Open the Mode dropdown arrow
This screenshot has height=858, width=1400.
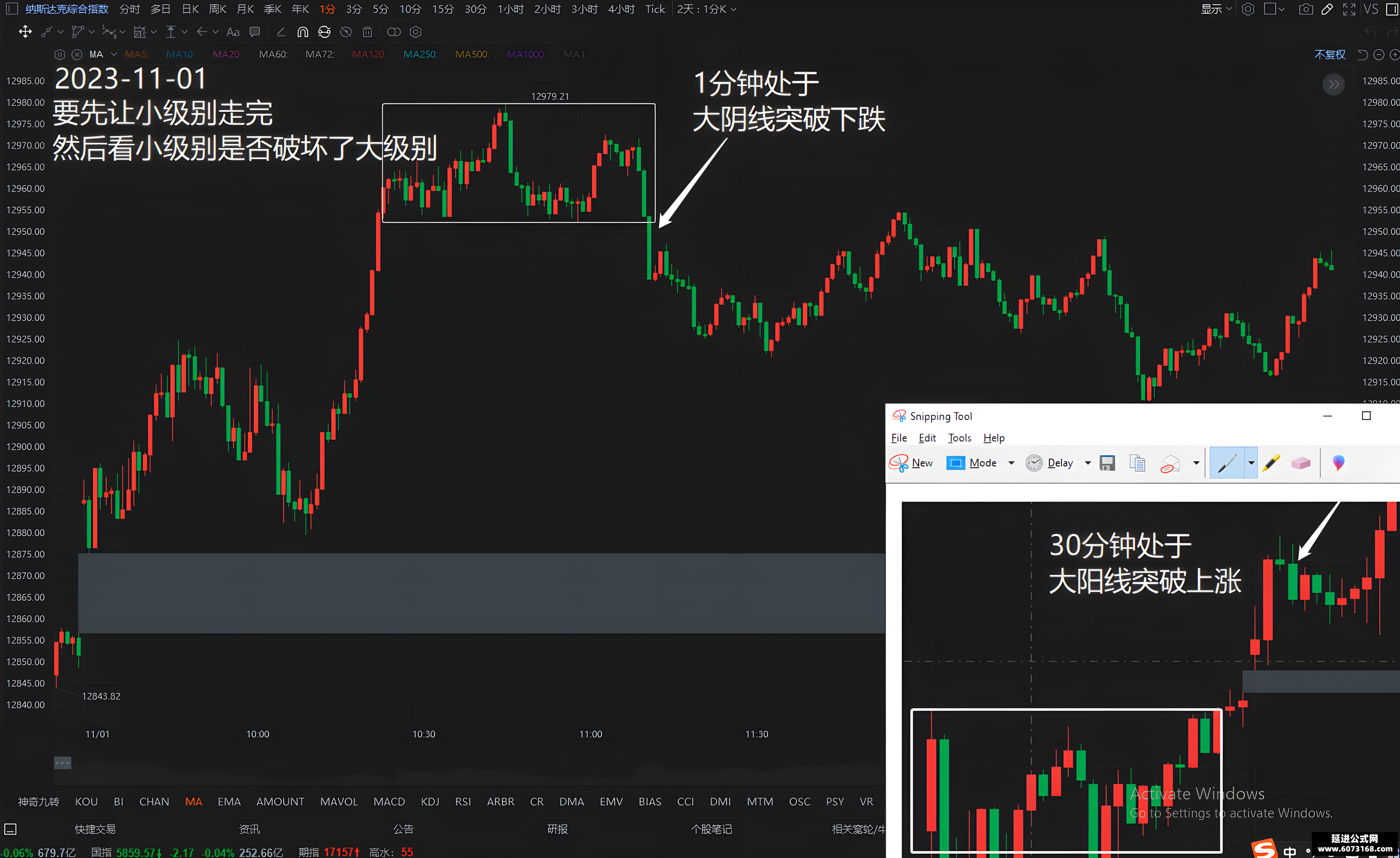point(1011,463)
